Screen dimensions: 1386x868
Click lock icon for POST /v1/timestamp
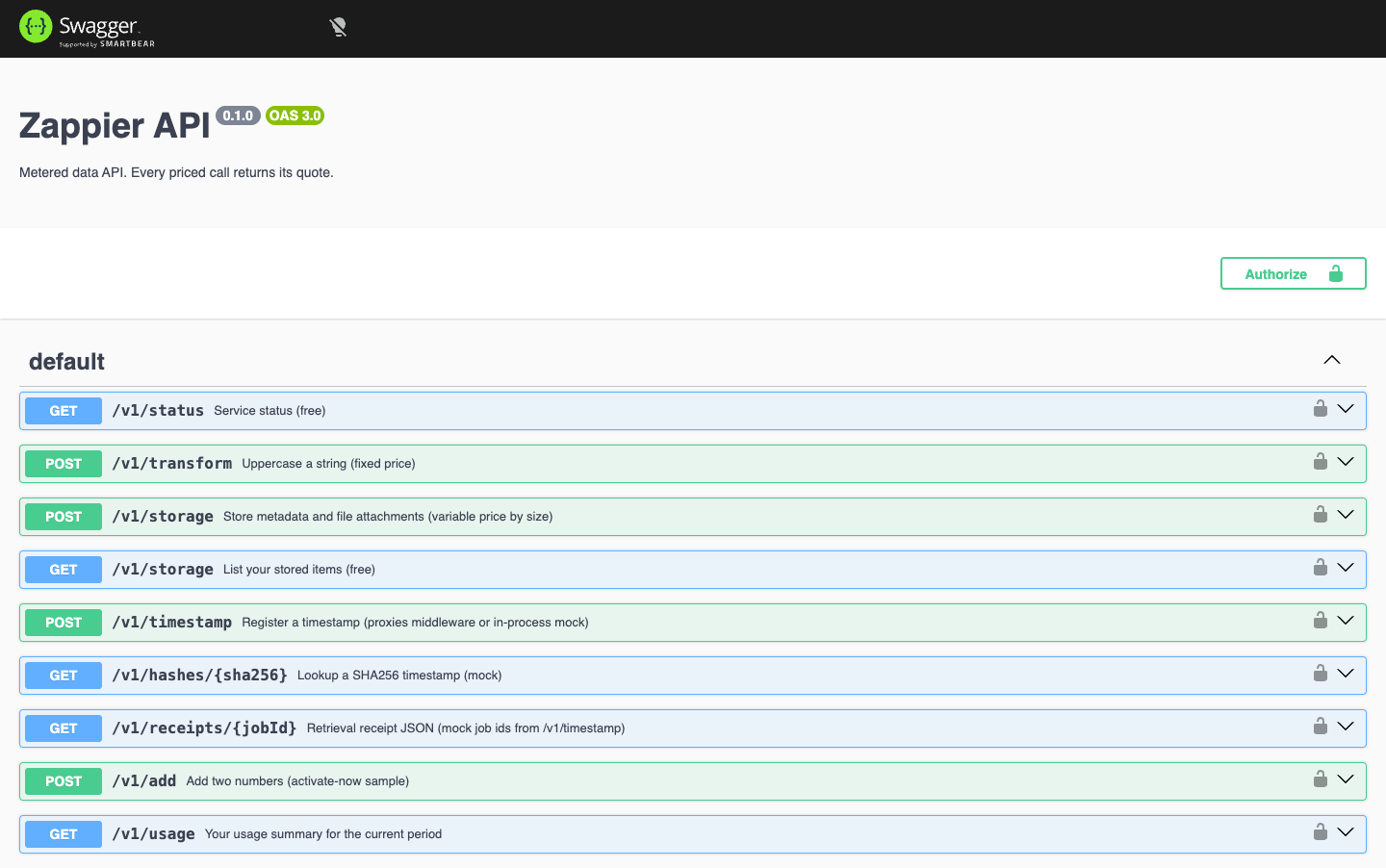[x=1321, y=620]
